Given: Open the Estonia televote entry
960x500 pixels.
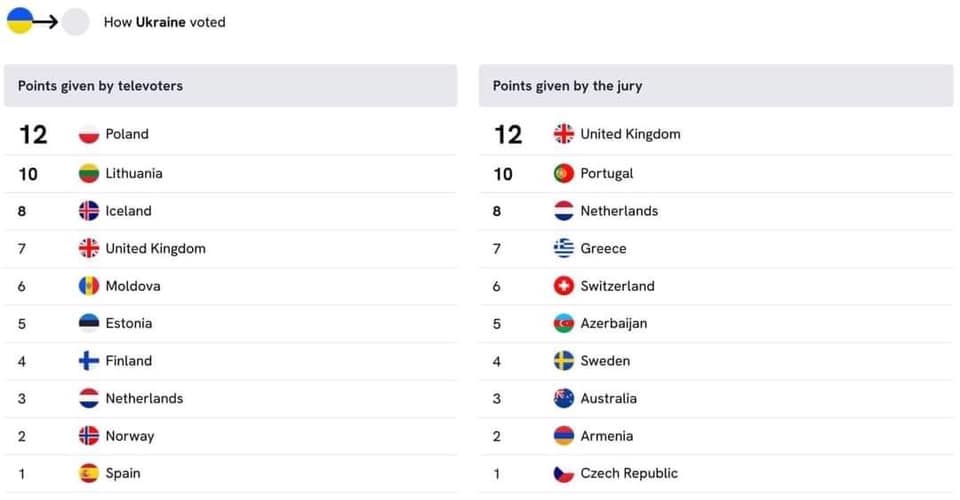Looking at the screenshot, I should [129, 323].
